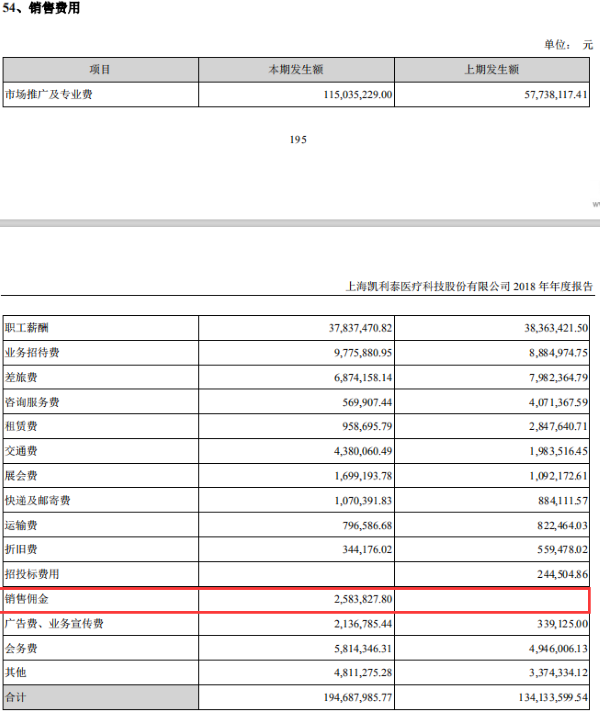600x714 pixels.
Task: Click the section heading 54、销售费用
Action: [x=41, y=8]
